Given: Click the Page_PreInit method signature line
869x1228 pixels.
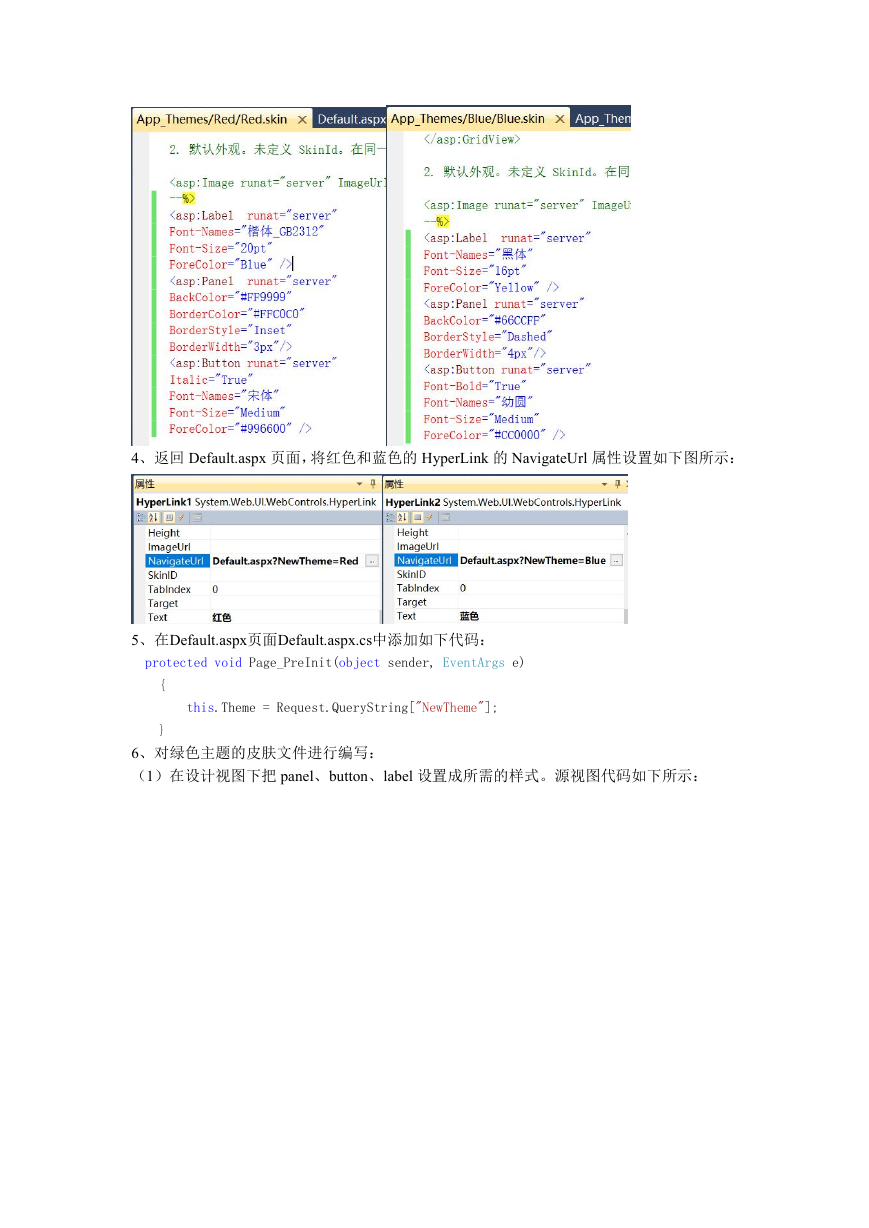Looking at the screenshot, I should (x=335, y=663).
